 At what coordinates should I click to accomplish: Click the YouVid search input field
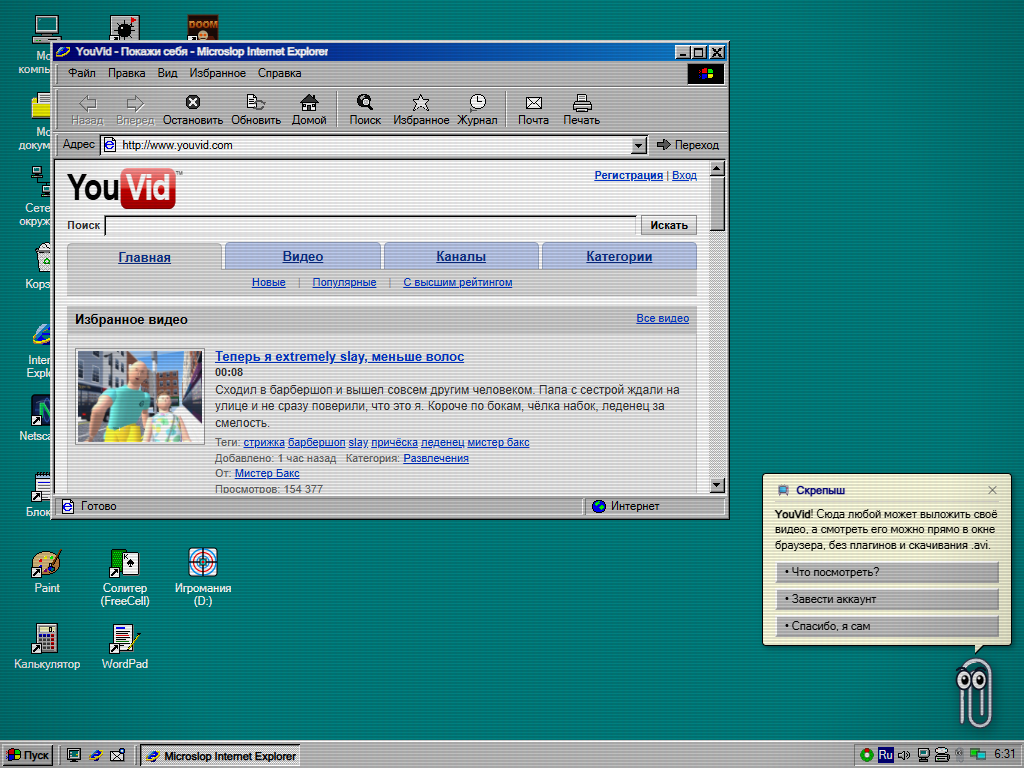tap(370, 225)
